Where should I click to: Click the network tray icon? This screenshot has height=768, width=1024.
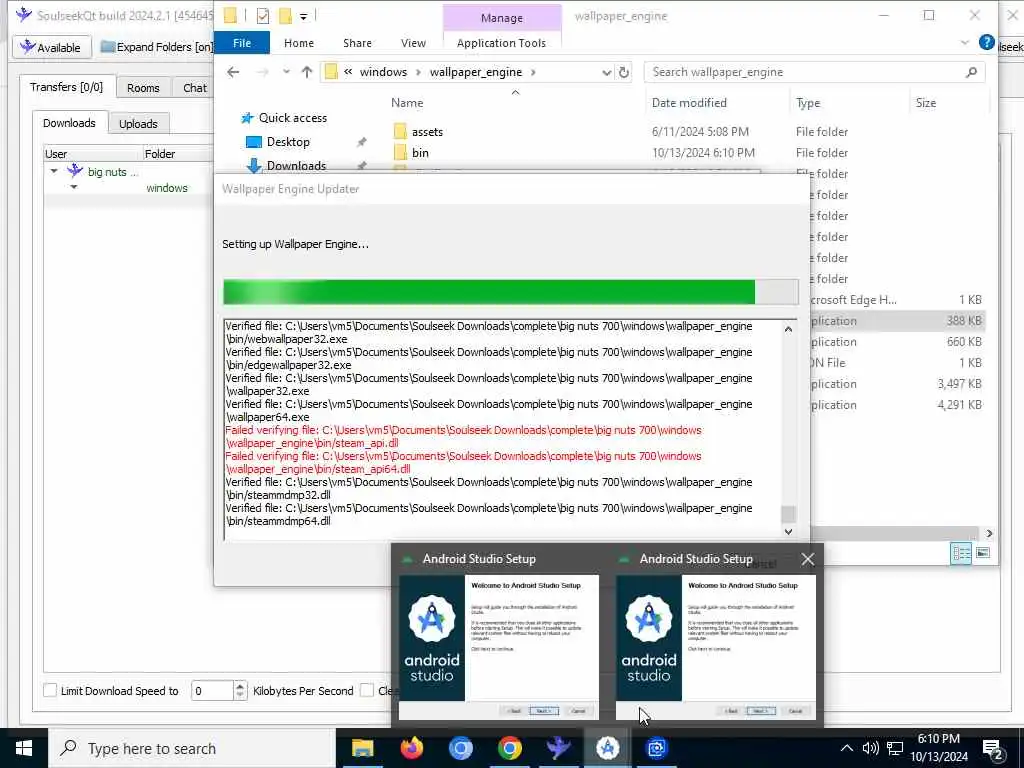point(895,748)
